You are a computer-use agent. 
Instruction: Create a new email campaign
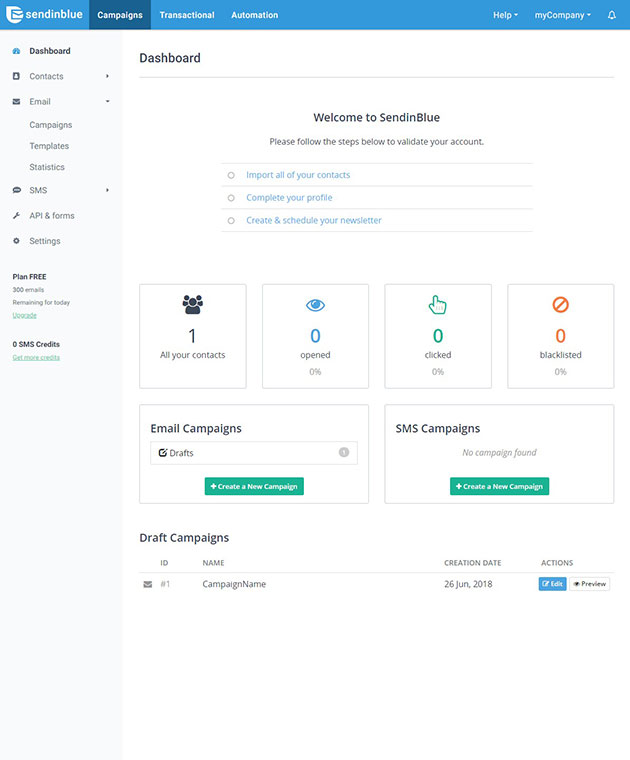click(x=254, y=486)
